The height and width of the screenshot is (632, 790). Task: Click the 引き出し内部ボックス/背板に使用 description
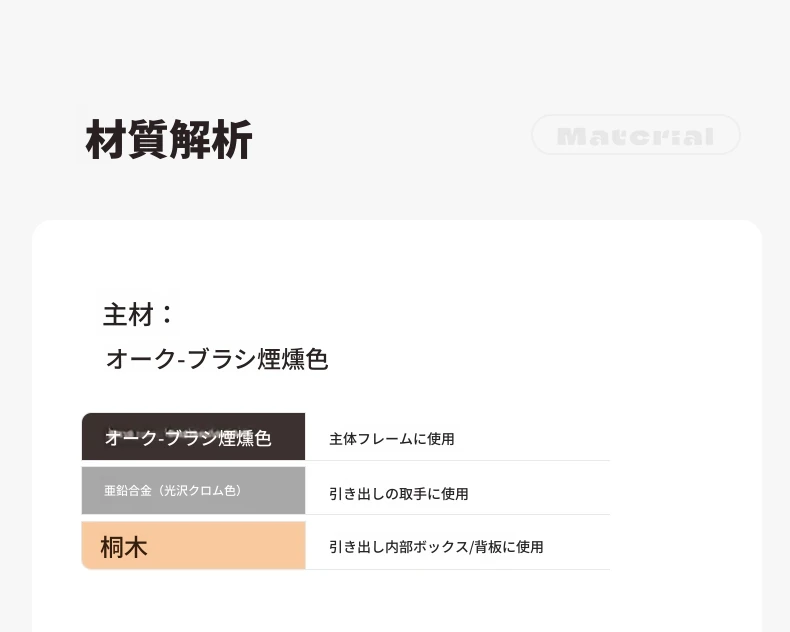point(436,547)
